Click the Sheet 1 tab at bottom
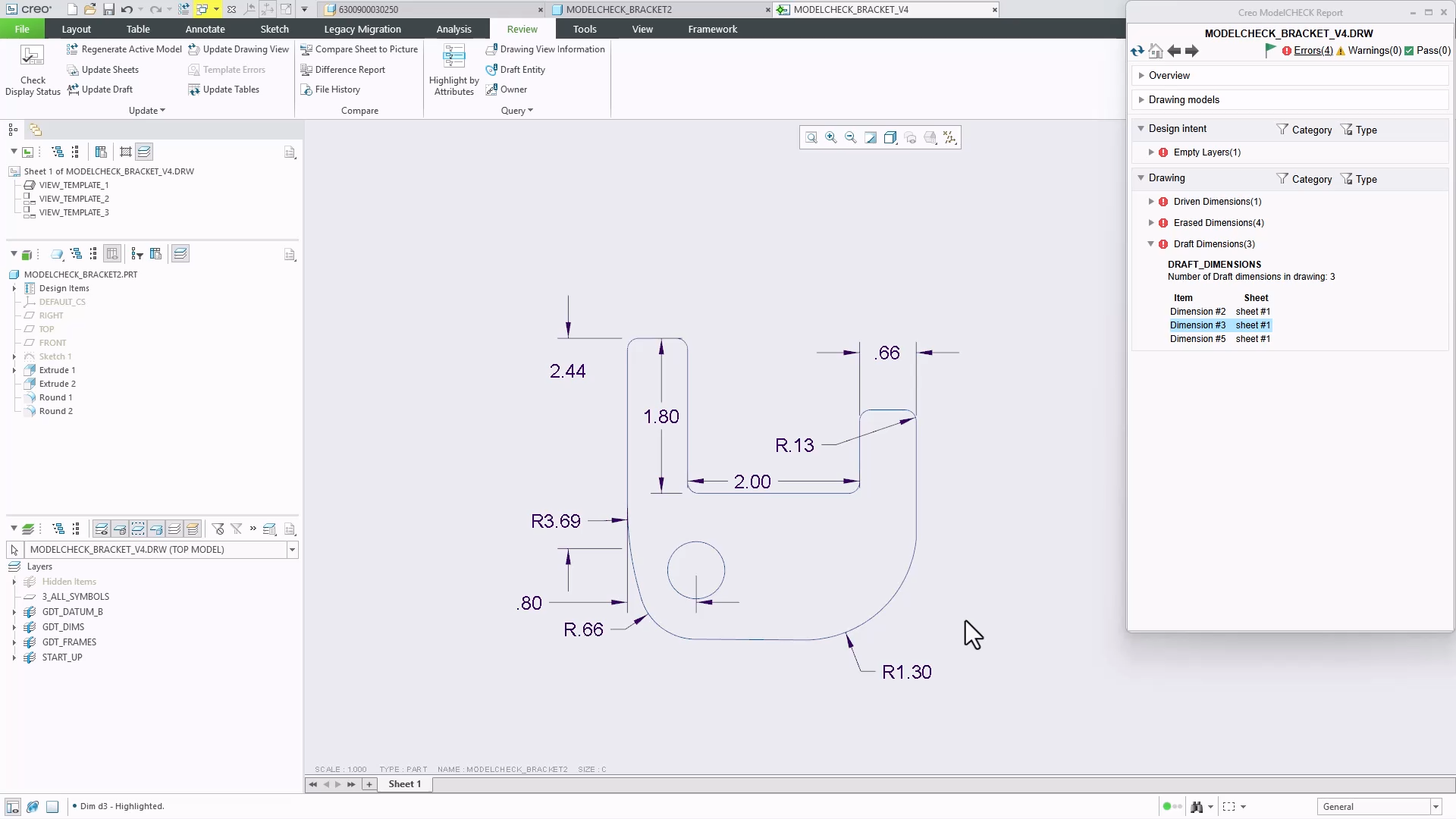Image resolution: width=1456 pixels, height=819 pixels. point(404,784)
